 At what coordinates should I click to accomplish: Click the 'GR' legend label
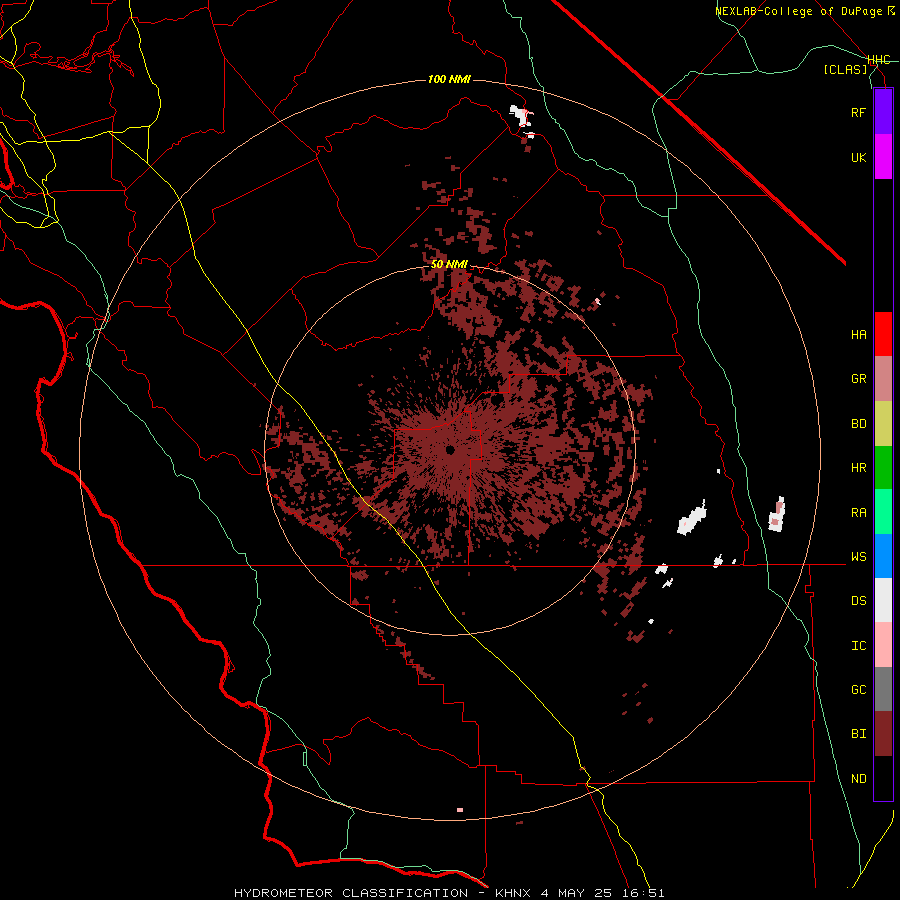pos(858,379)
